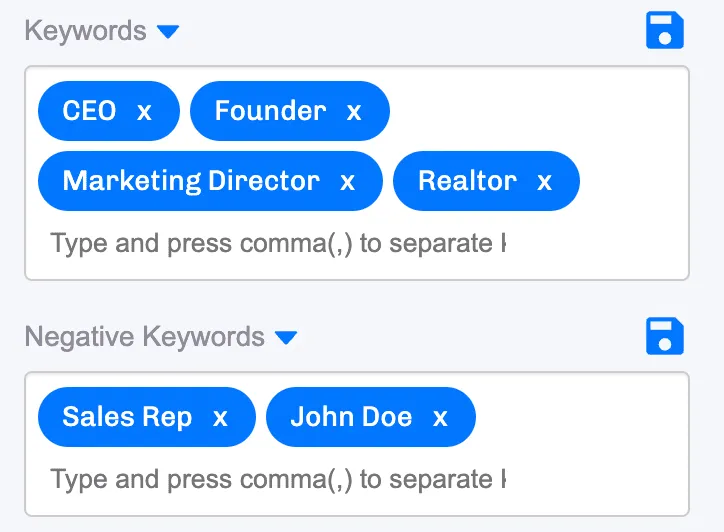Viewport: 724px width, 532px height.
Task: Remove the CEO keyword tag via its x
Action: (x=145, y=111)
